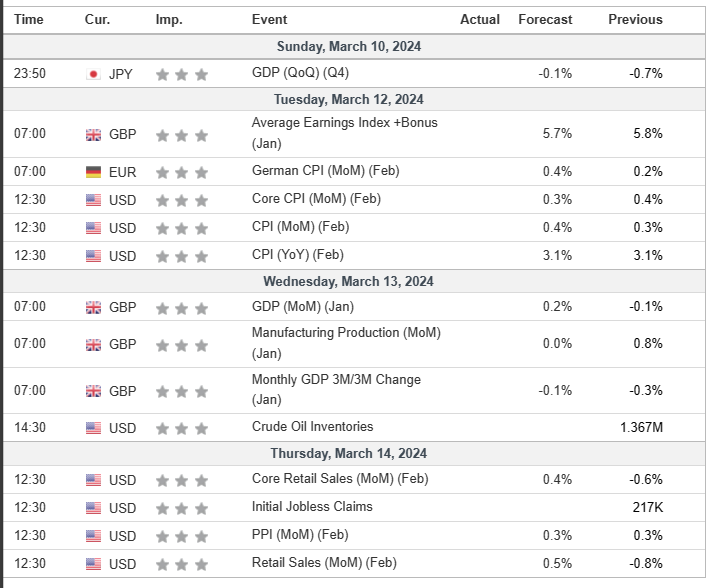The height and width of the screenshot is (588, 715).
Task: Open Monthly GDP 3M/3M Change event
Action: click(x=336, y=389)
